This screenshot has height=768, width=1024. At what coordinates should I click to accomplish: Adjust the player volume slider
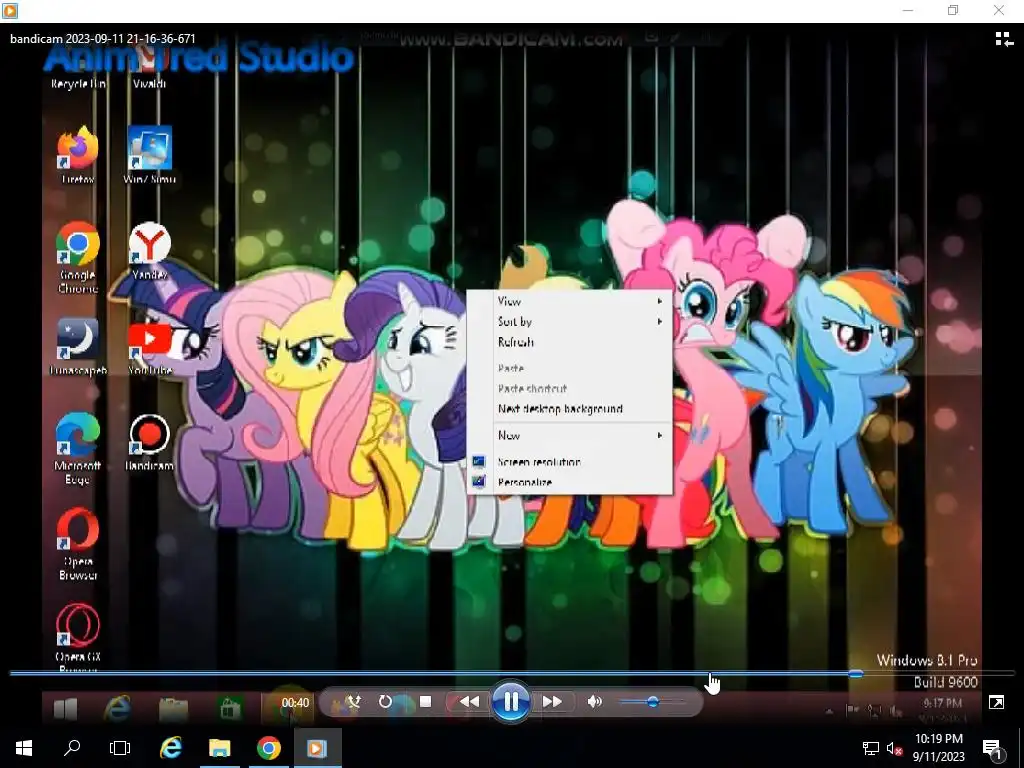coord(652,702)
